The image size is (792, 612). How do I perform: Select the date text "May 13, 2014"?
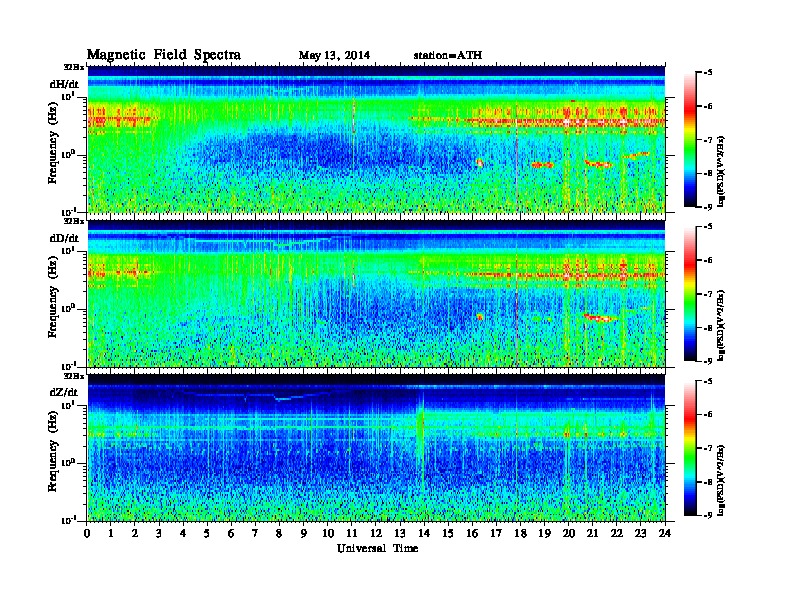click(334, 56)
